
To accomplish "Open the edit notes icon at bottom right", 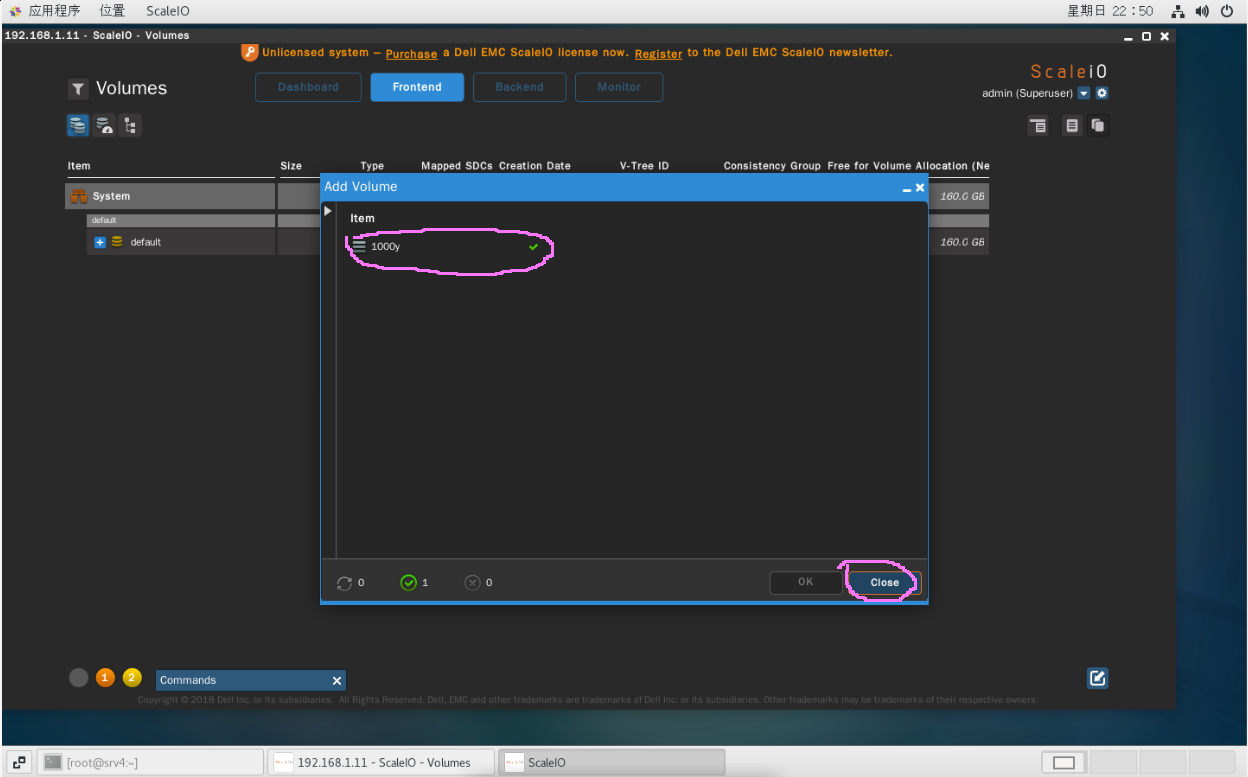I will tap(1097, 678).
